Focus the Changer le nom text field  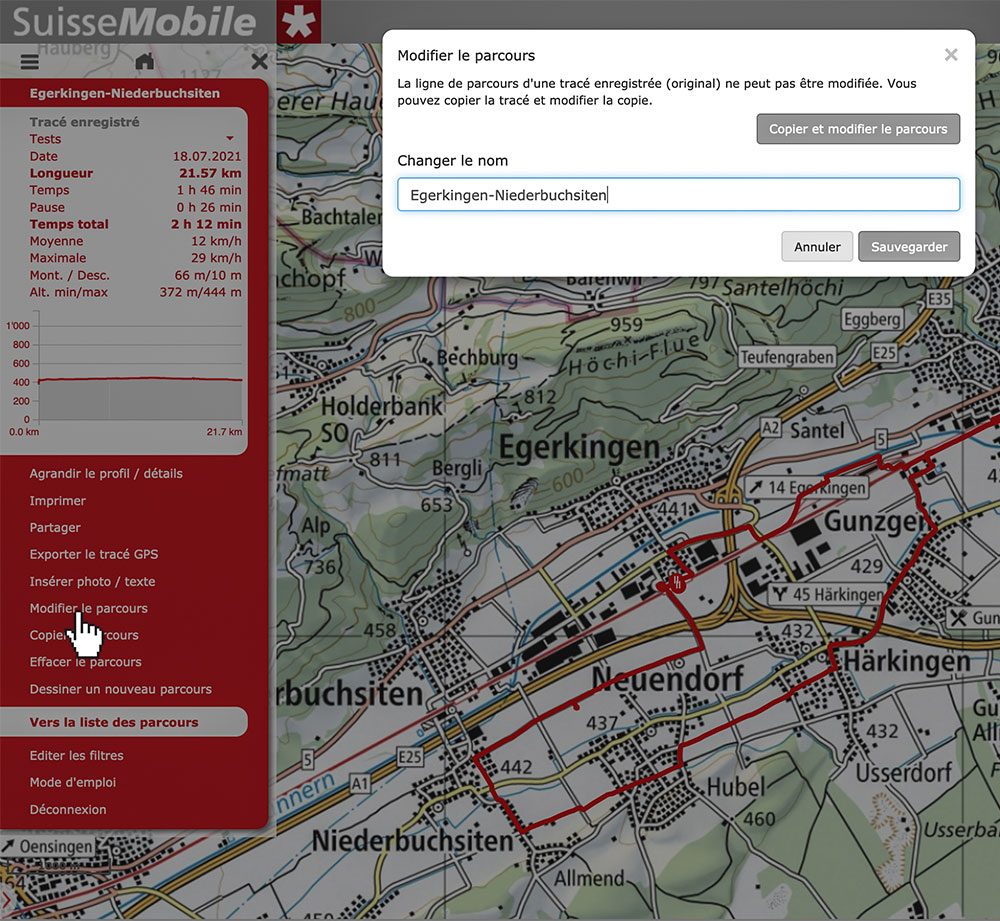click(x=678, y=195)
